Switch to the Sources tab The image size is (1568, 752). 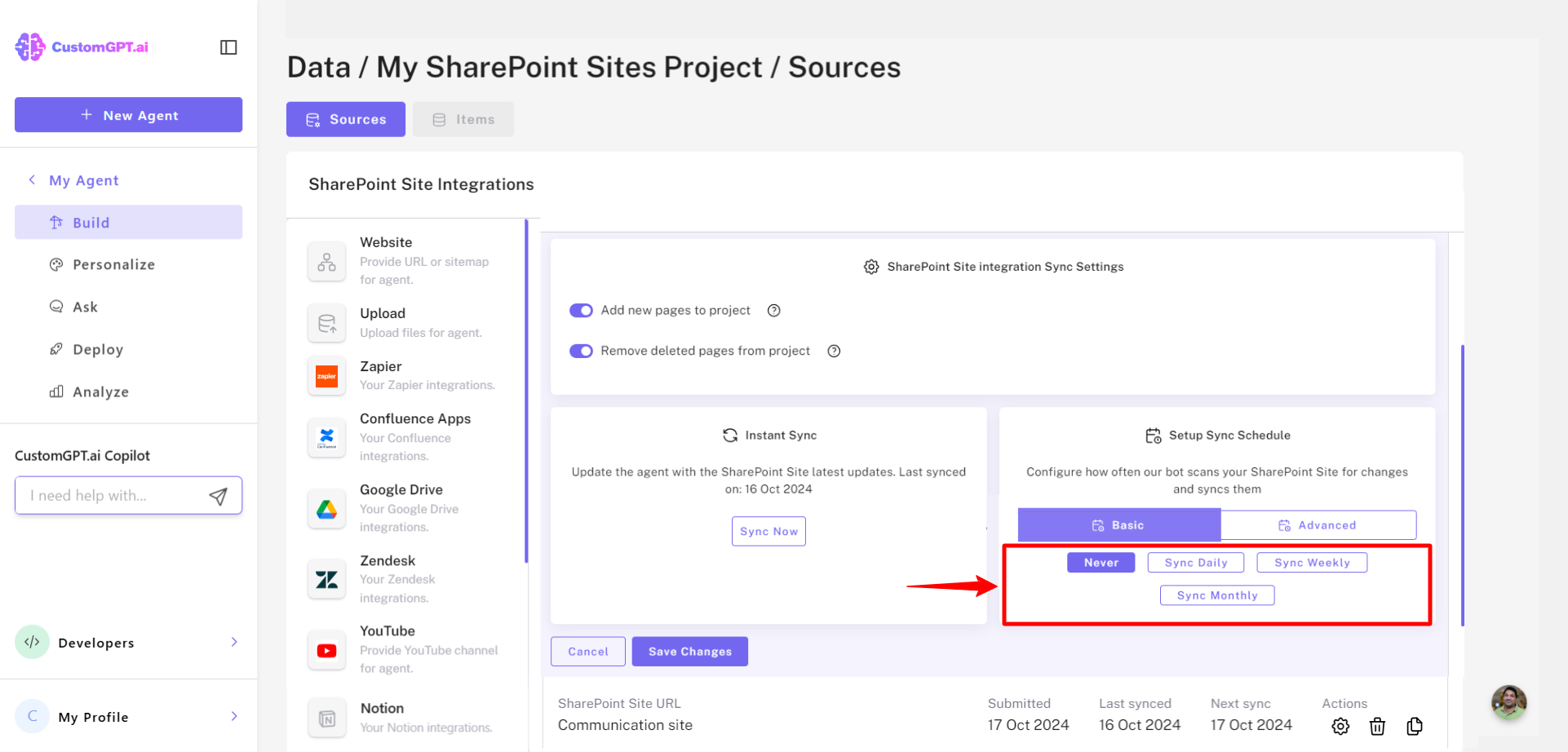(x=346, y=119)
